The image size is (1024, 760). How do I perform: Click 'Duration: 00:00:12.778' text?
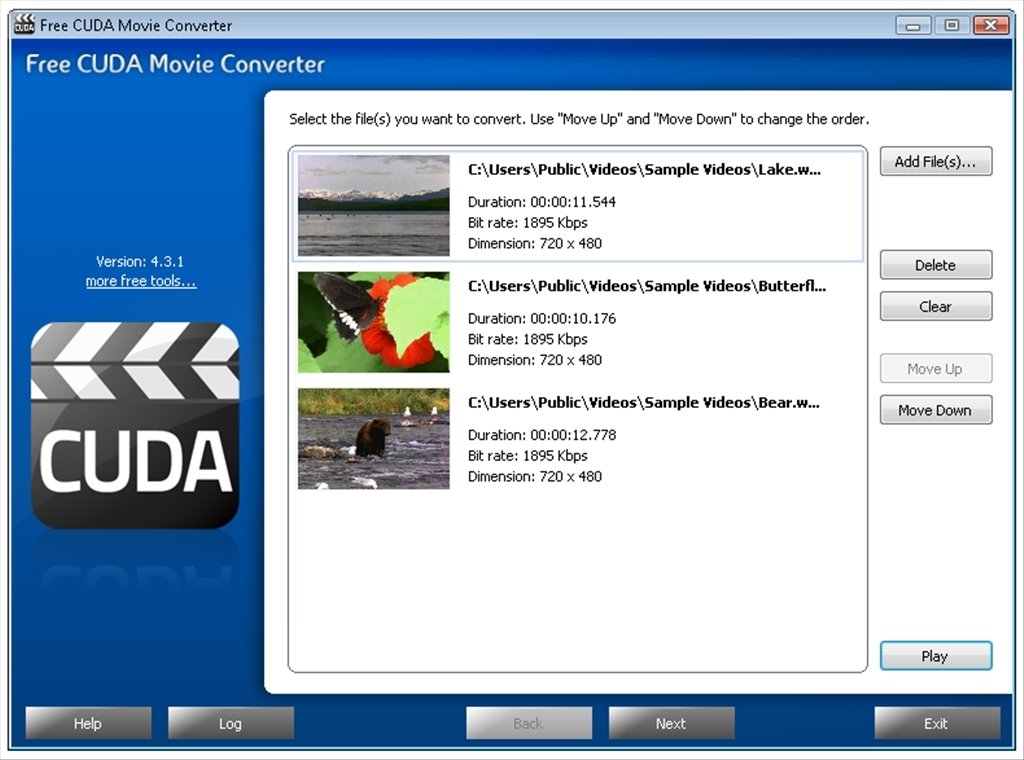click(x=542, y=435)
